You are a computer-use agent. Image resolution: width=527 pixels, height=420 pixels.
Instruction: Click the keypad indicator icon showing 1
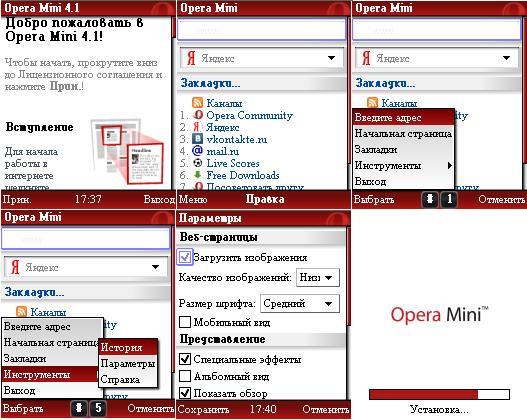pyautogui.click(x=449, y=200)
